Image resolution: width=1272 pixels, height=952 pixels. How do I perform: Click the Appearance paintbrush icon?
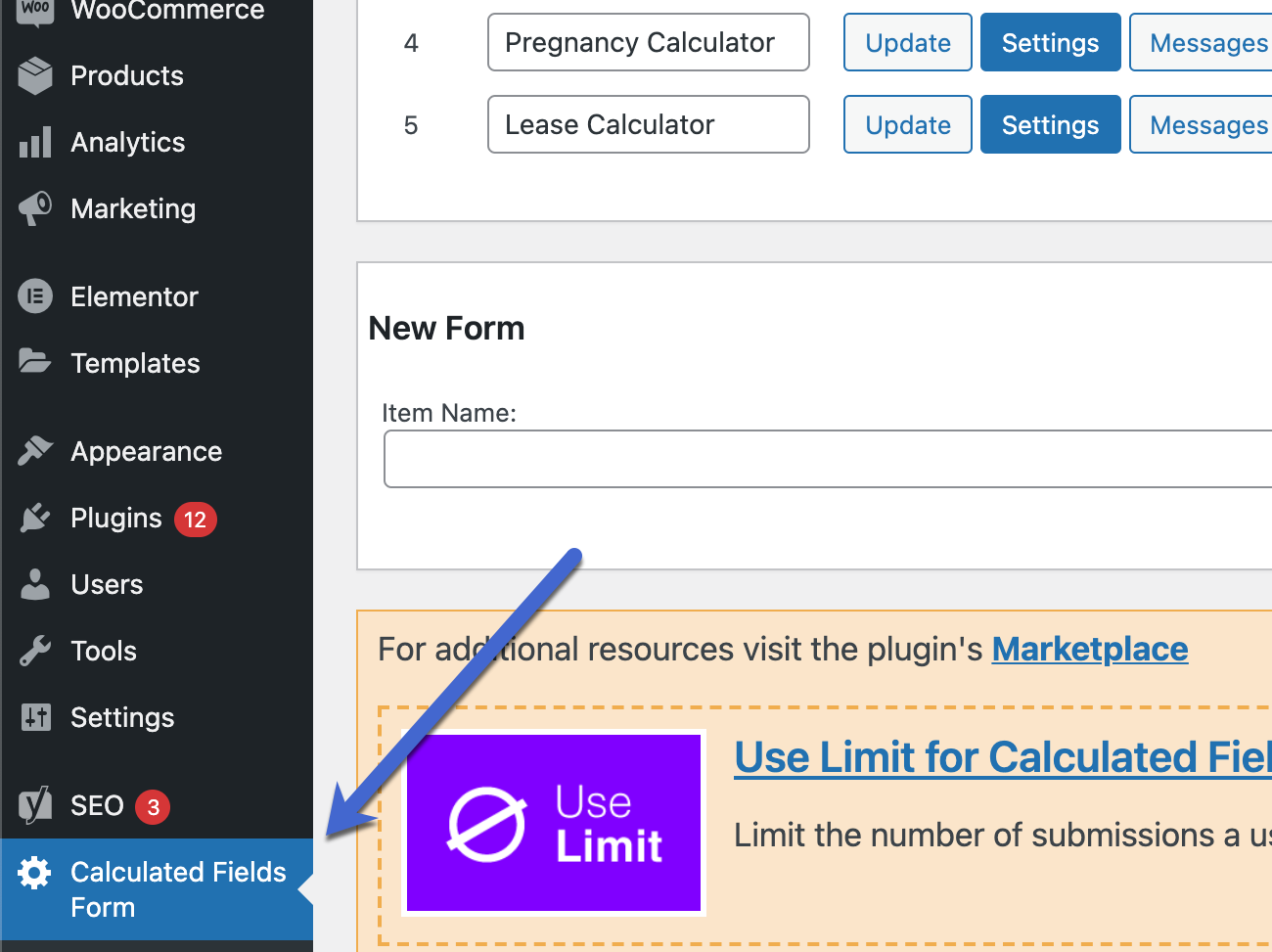(35, 451)
